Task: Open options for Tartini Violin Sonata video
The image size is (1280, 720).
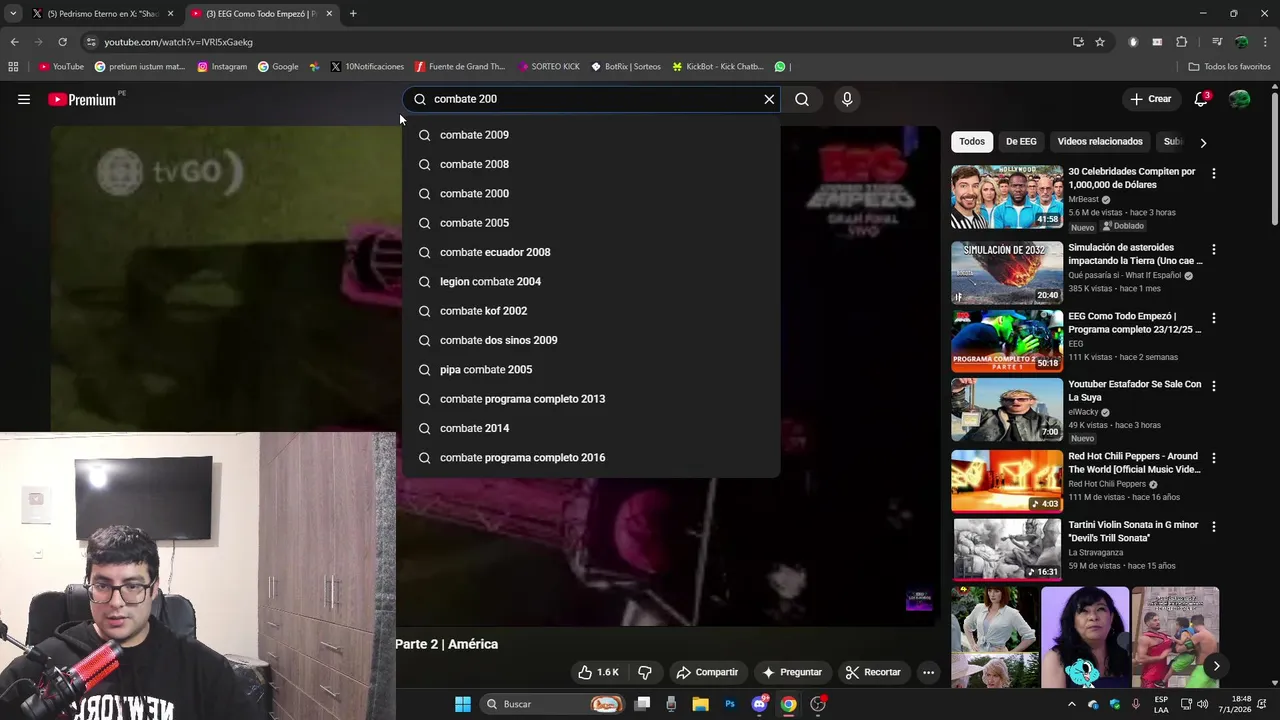Action: pyautogui.click(x=1214, y=526)
